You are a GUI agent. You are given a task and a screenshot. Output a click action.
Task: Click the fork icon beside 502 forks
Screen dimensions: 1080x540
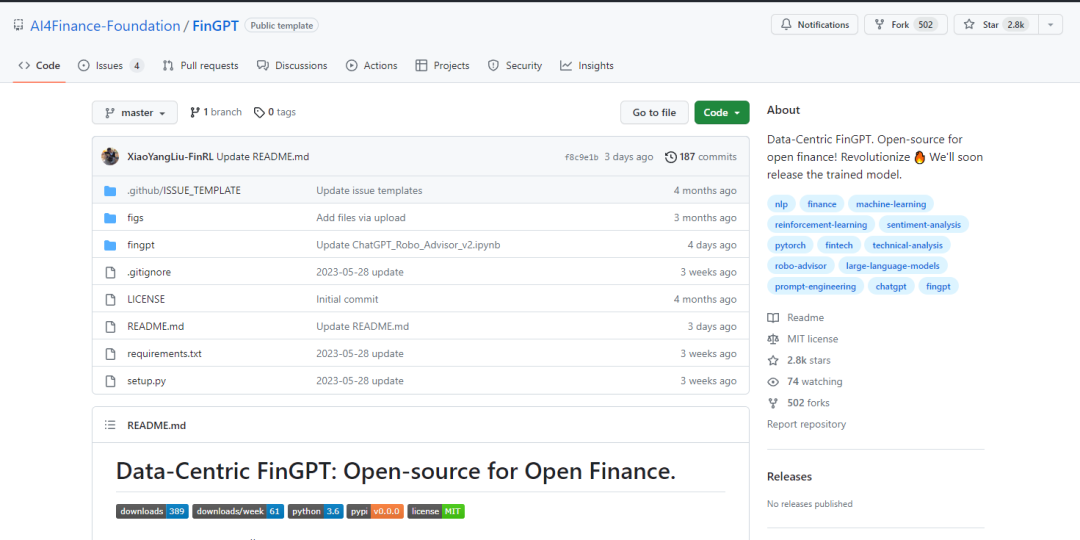coord(773,403)
